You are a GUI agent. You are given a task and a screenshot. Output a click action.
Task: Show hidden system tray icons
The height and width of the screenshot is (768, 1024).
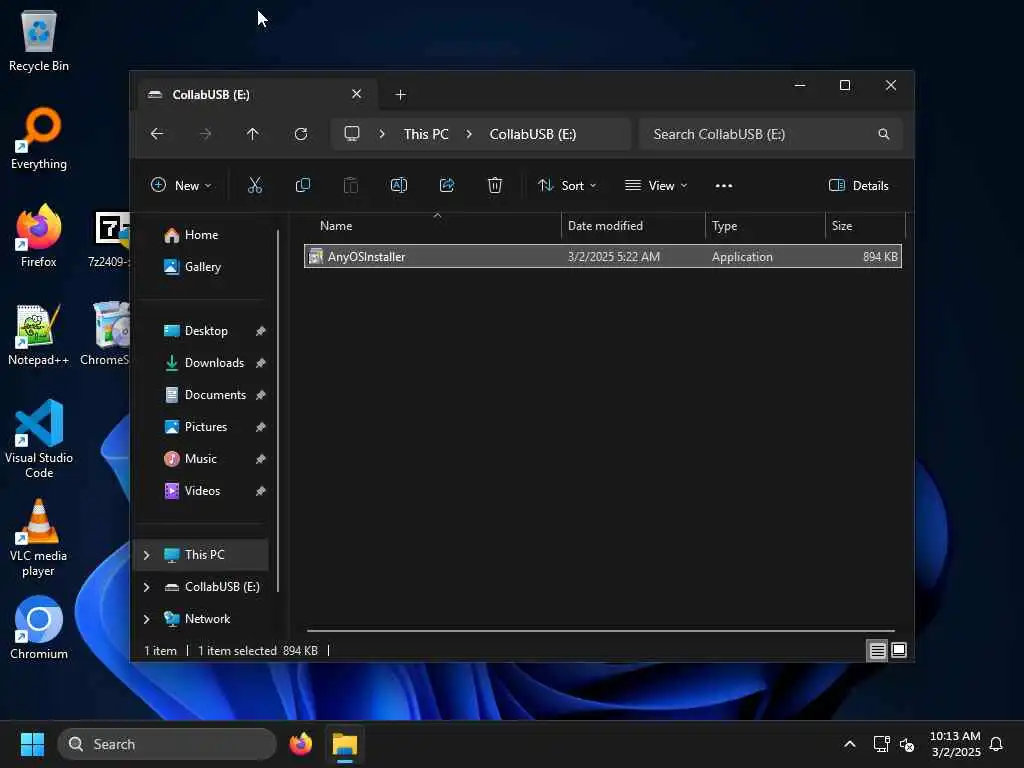coord(850,744)
